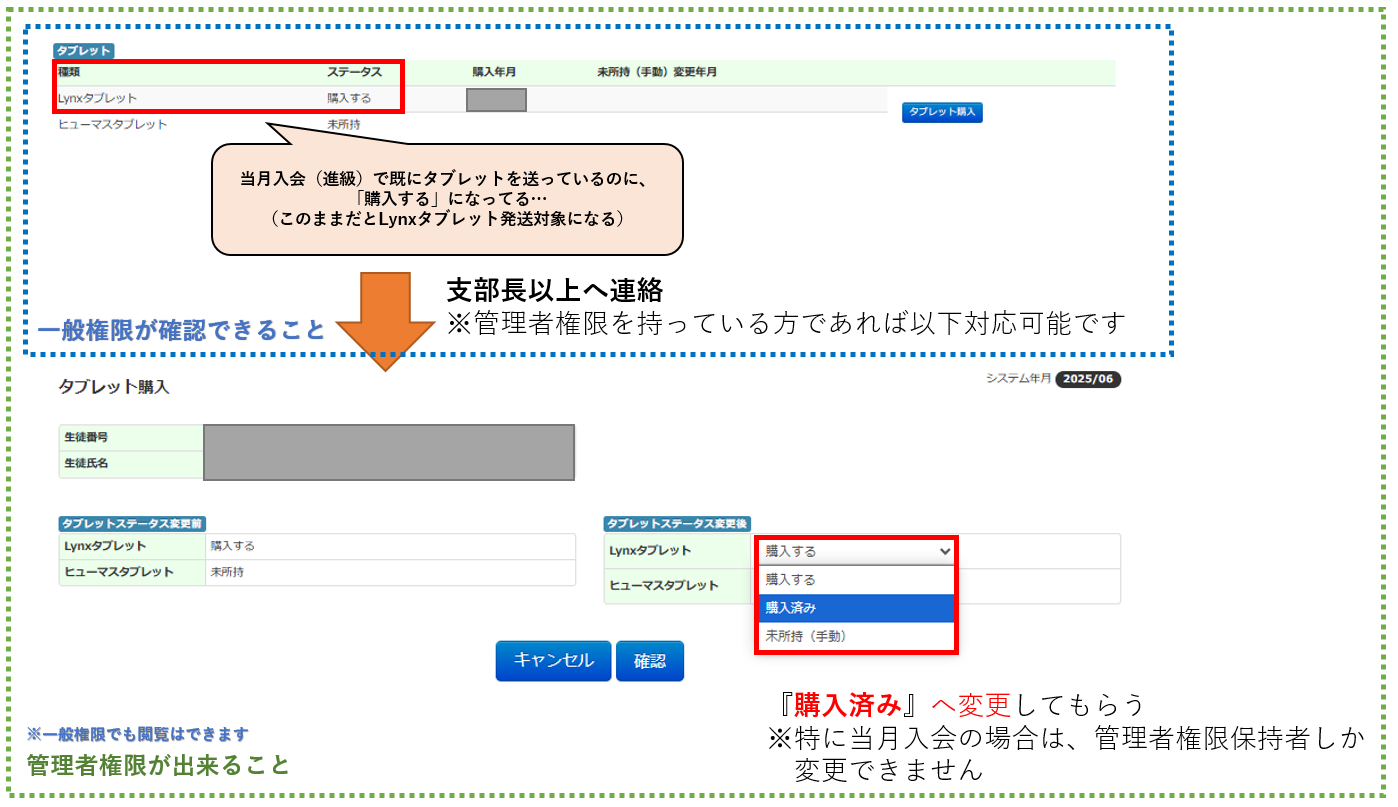Click the タブレット購入 button
This screenshot has width=1398, height=807.
(x=942, y=112)
